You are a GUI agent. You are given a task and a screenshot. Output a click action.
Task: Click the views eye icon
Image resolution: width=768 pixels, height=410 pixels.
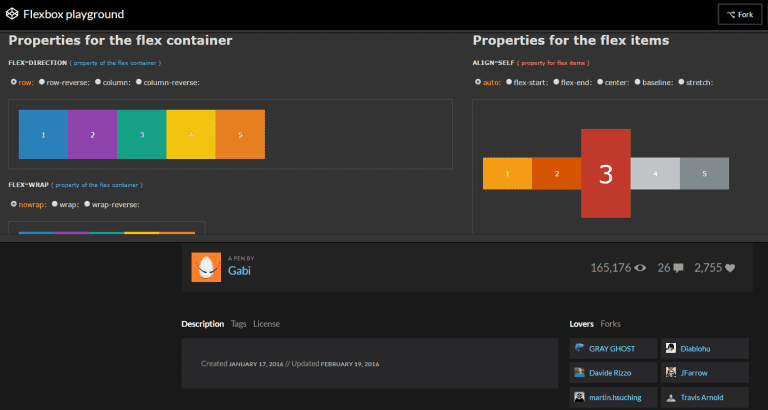click(x=640, y=268)
